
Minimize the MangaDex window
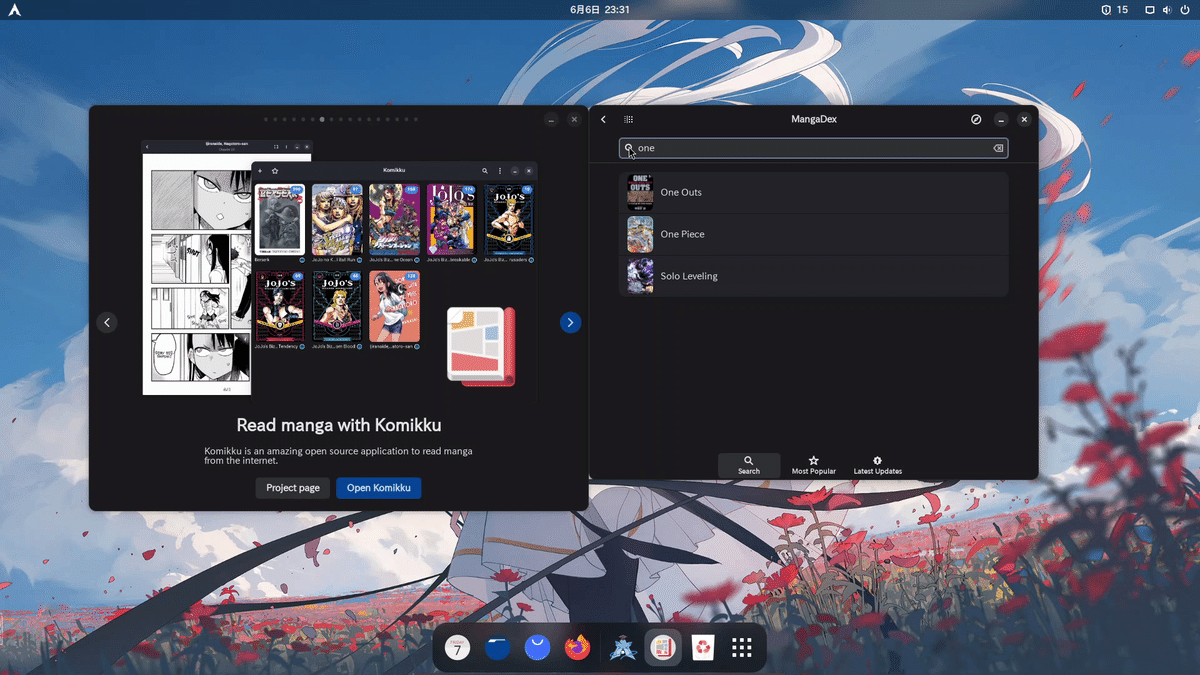(1000, 119)
